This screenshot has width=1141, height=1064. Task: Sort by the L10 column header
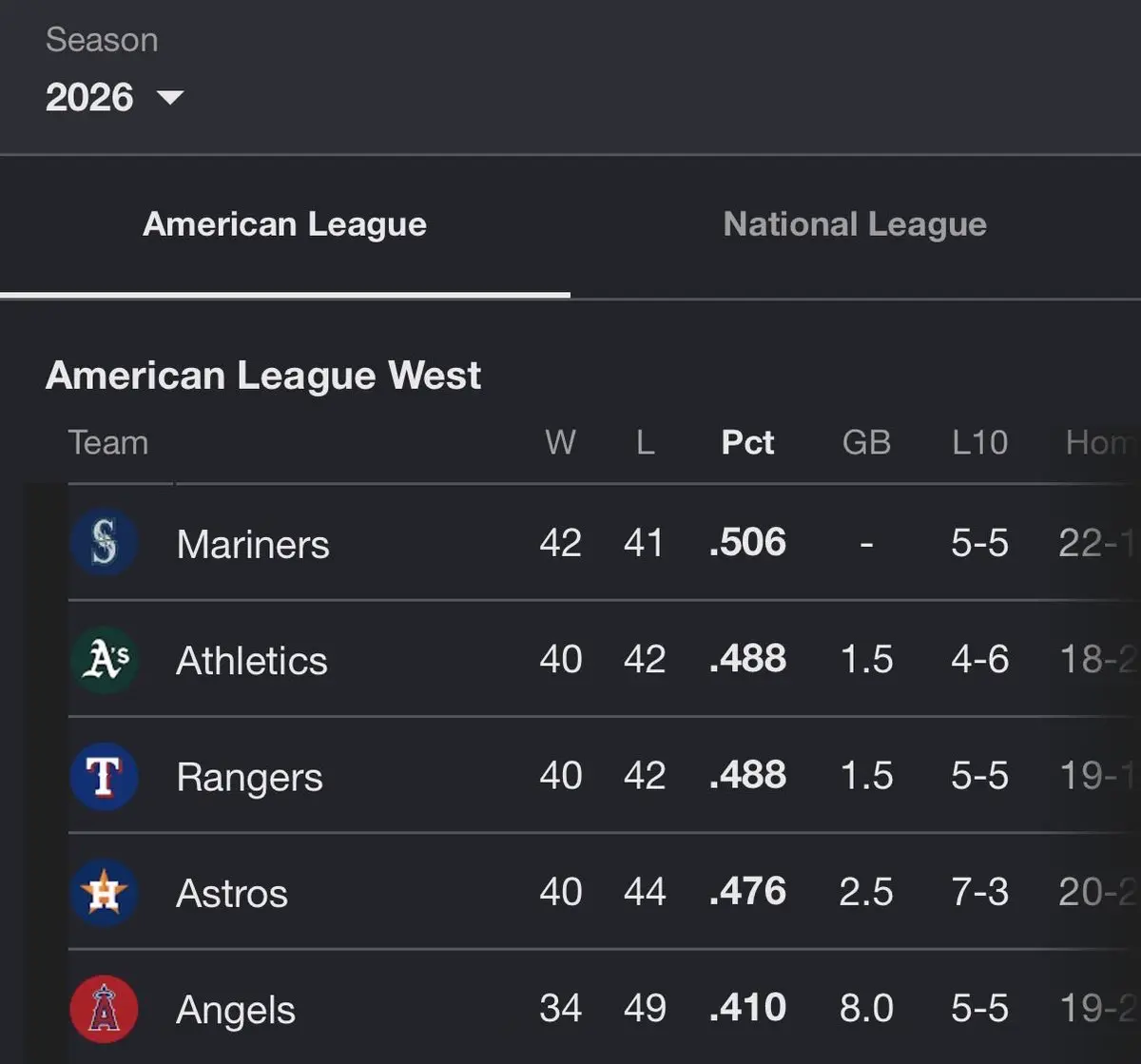coord(979,442)
